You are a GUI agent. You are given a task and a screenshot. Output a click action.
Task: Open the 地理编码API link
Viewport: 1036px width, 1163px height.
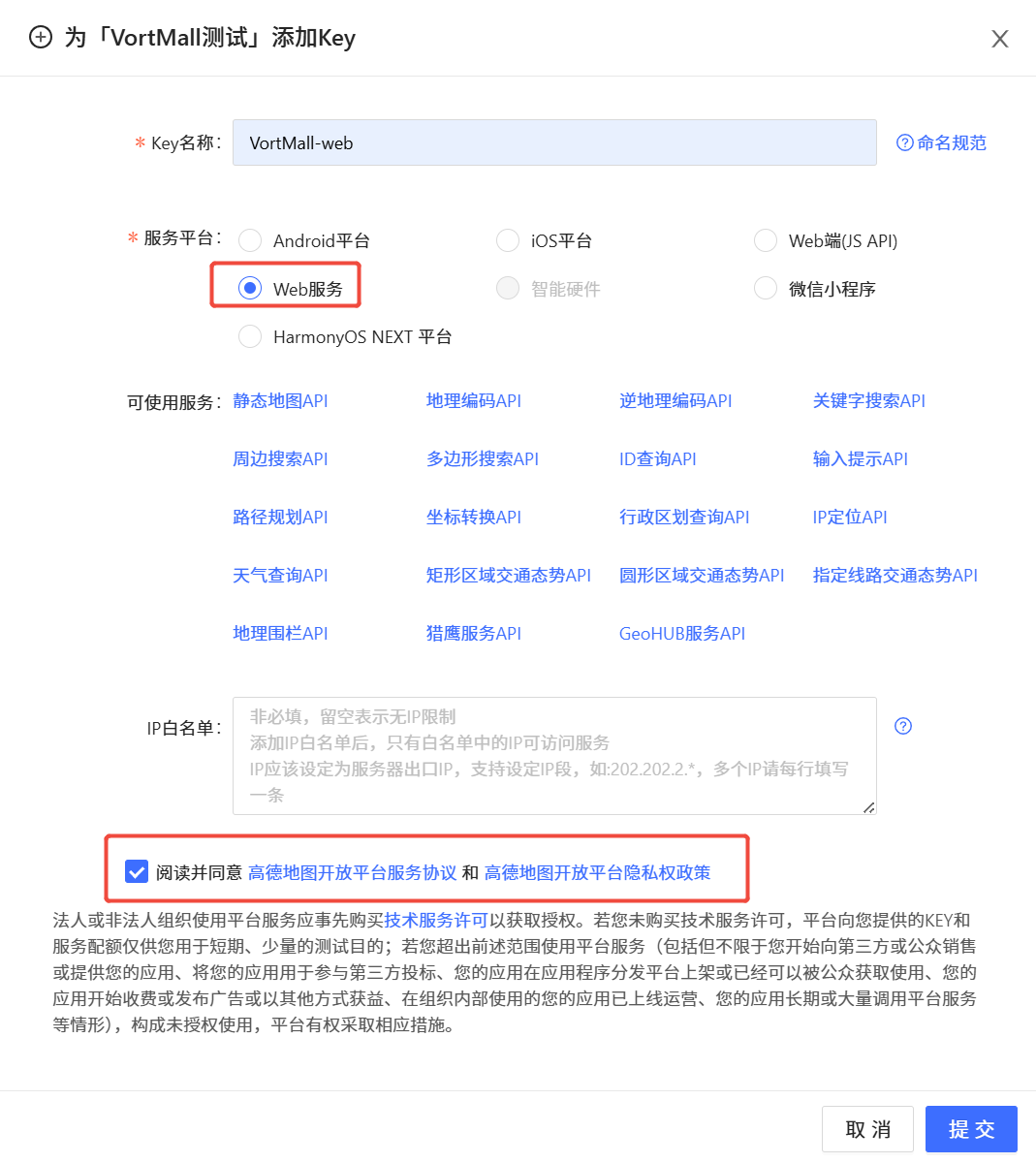point(473,401)
